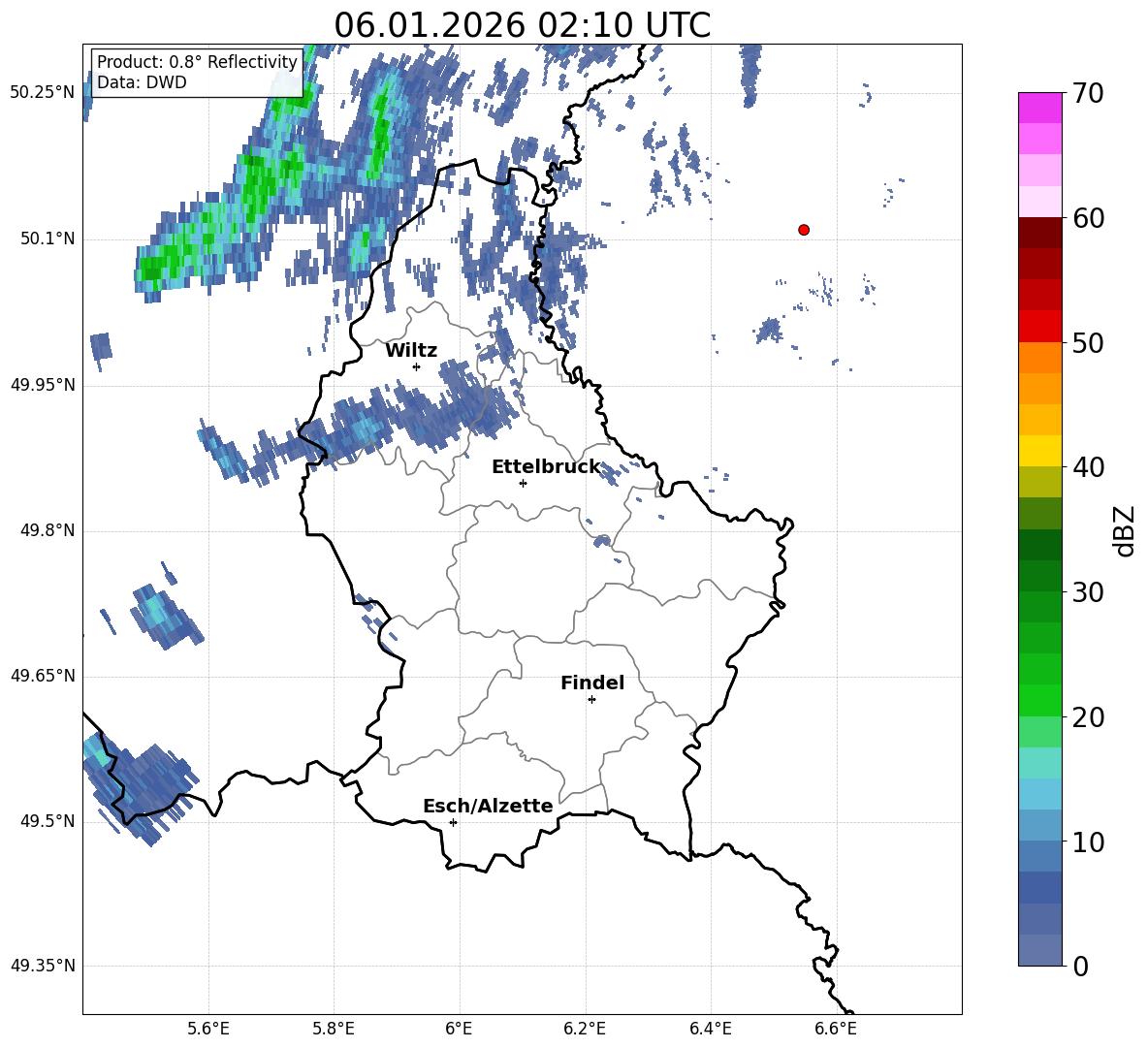Click the 50.1°N latitude label
The height and width of the screenshot is (1048, 1148).
click(48, 238)
